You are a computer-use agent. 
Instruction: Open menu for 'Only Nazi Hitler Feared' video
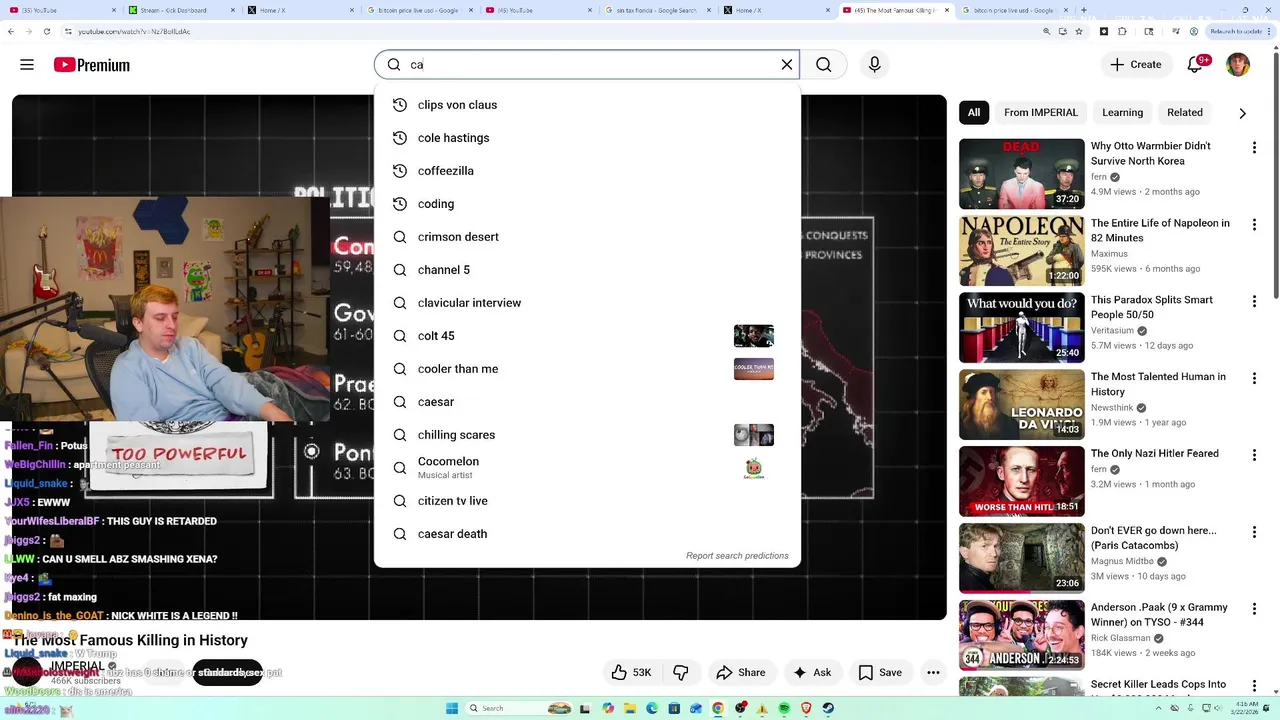(x=1254, y=455)
